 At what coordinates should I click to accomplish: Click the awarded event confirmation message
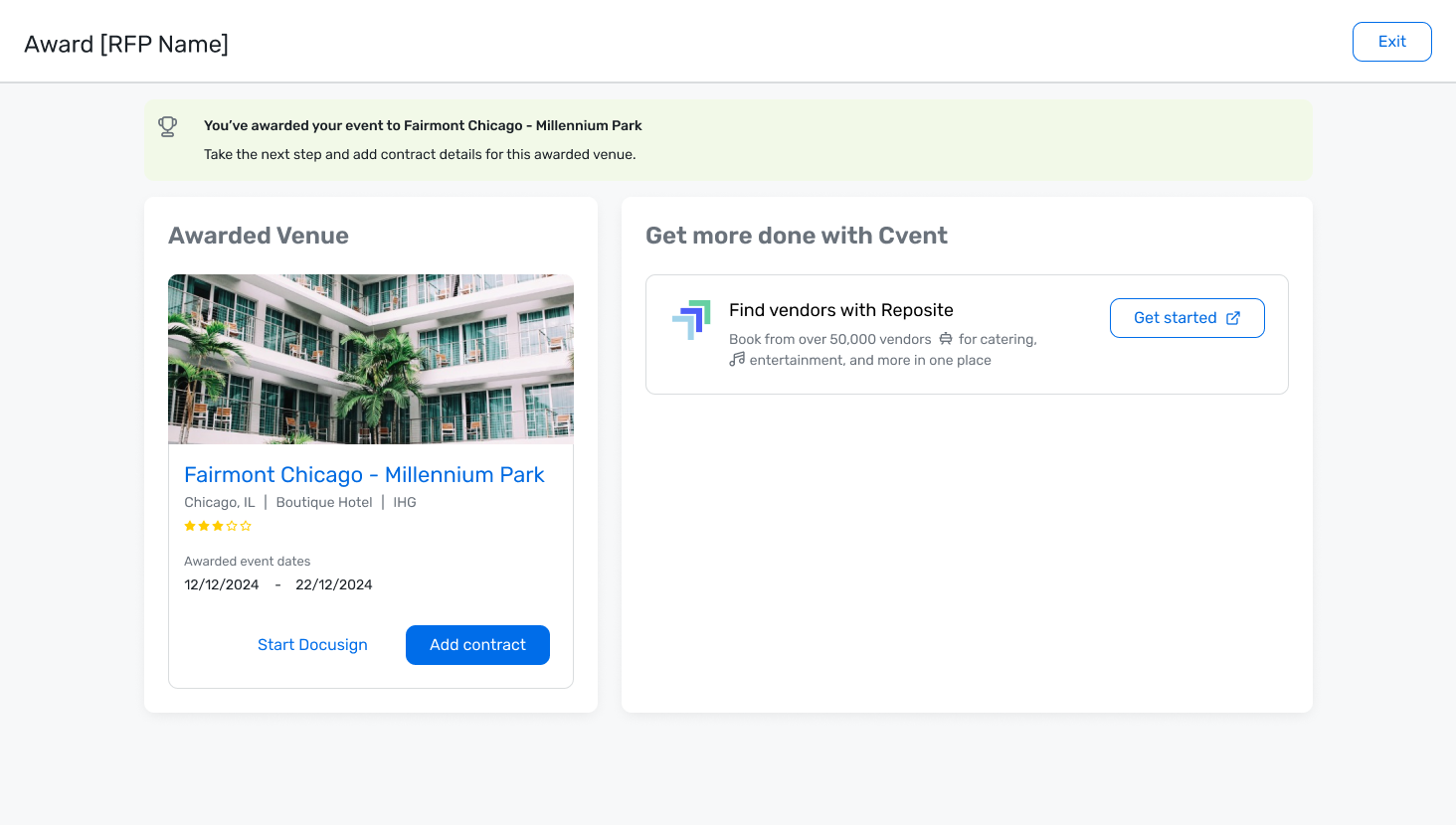(423, 125)
